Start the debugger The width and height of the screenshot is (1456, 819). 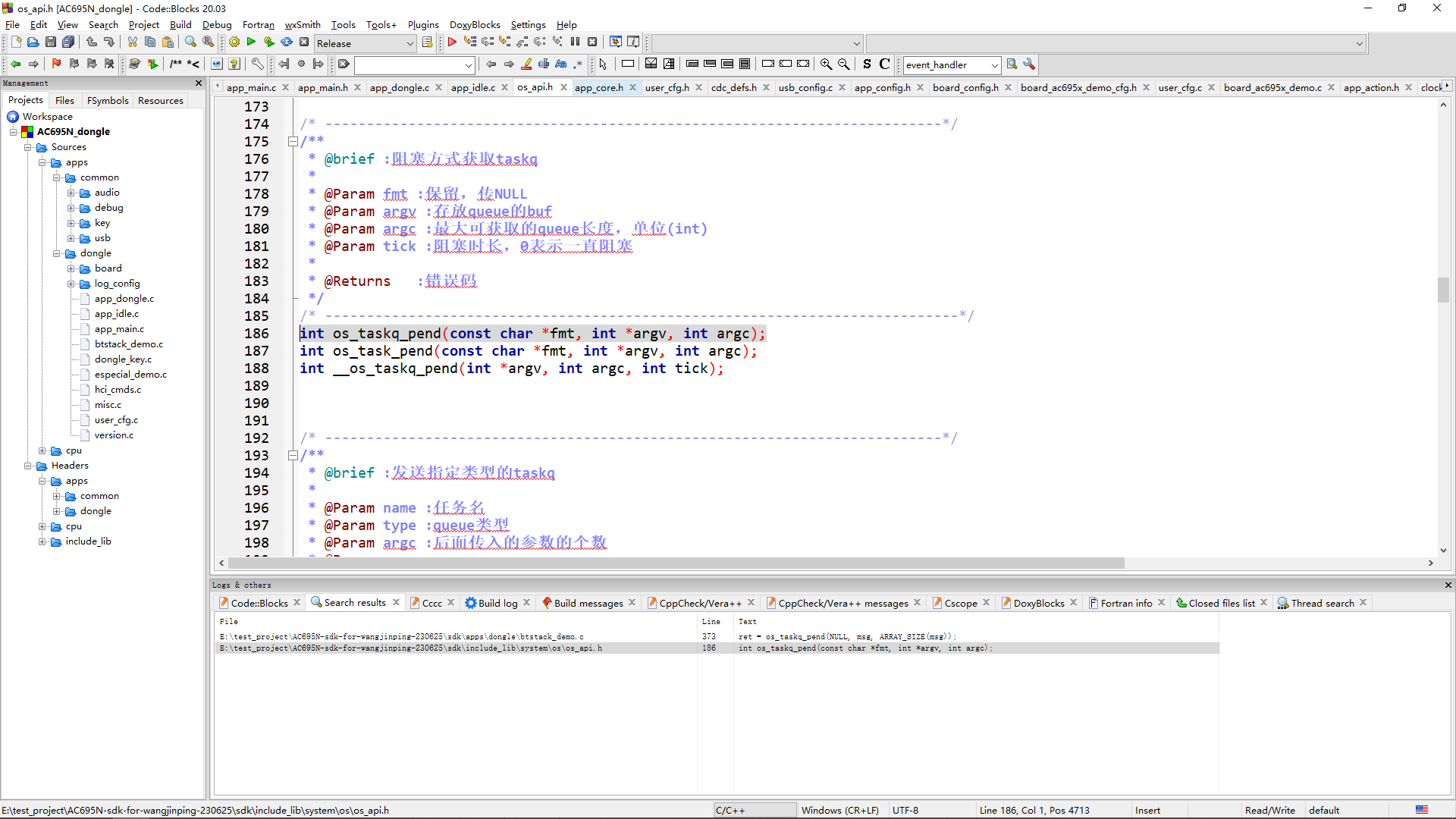pos(452,42)
